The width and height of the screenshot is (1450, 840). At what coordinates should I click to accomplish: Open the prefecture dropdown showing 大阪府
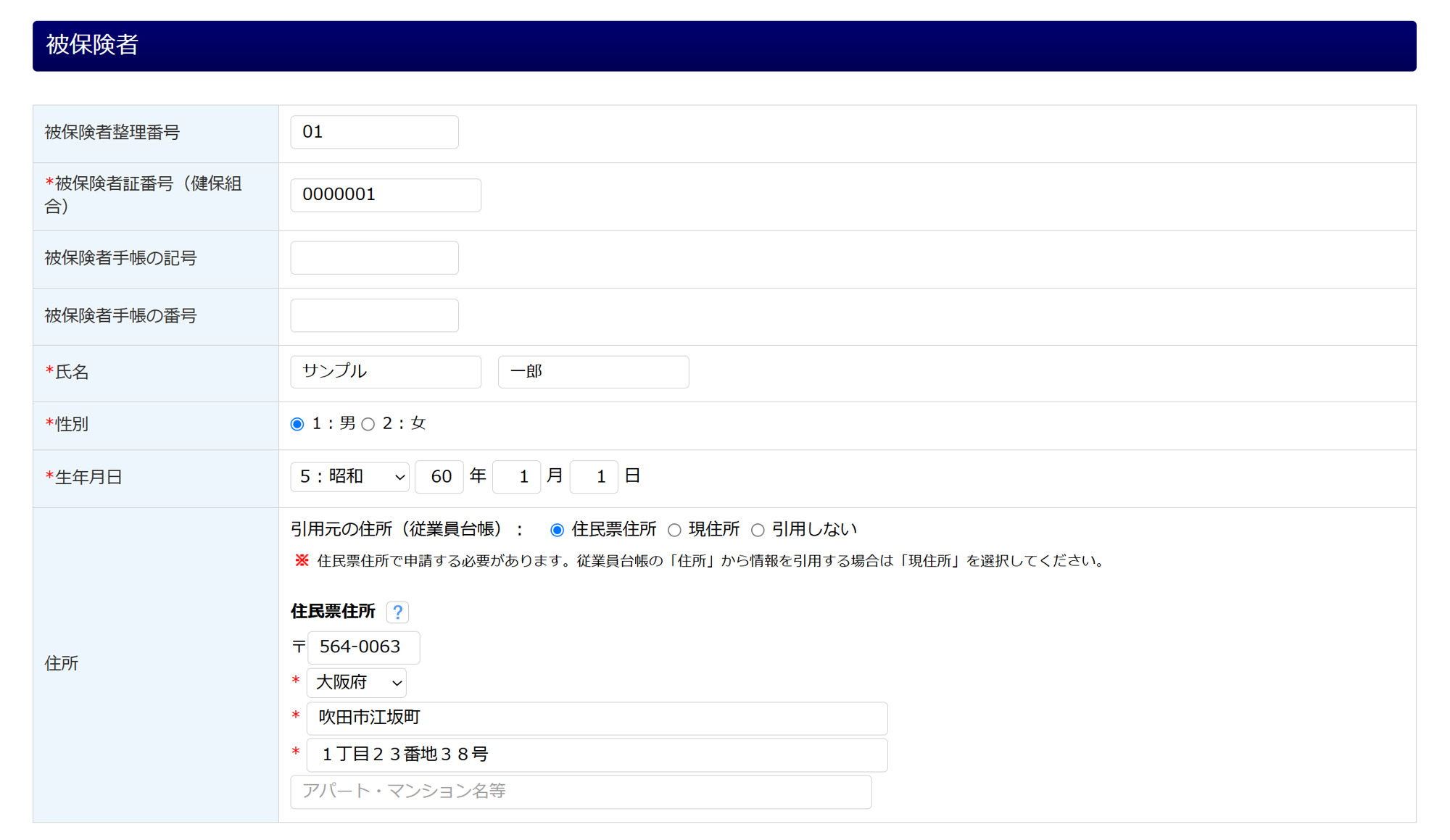pyautogui.click(x=356, y=683)
